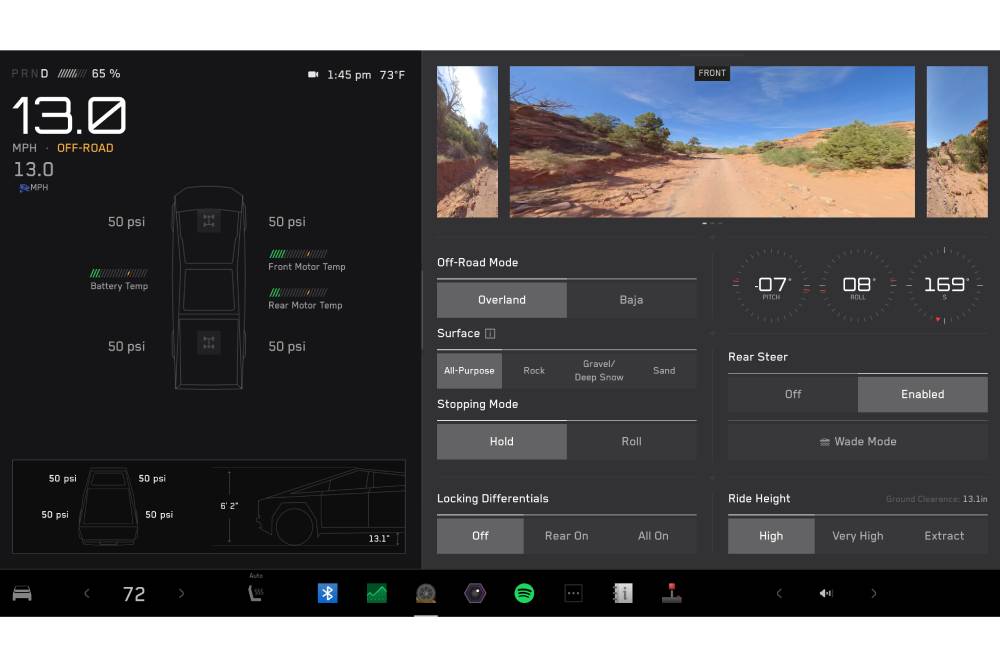This screenshot has height=667, width=1000.
Task: Open the seat heater control
Action: click(255, 593)
